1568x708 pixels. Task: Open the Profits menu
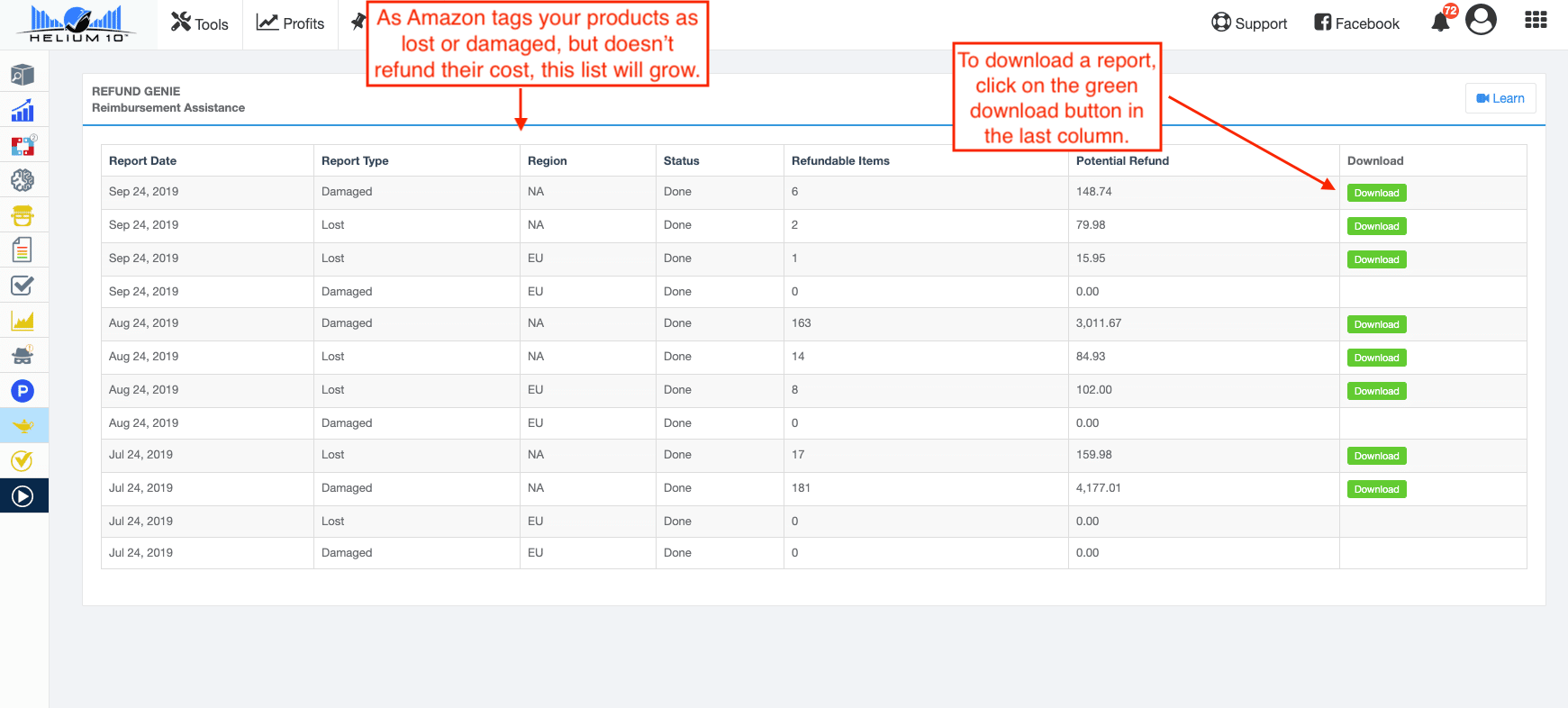(290, 23)
